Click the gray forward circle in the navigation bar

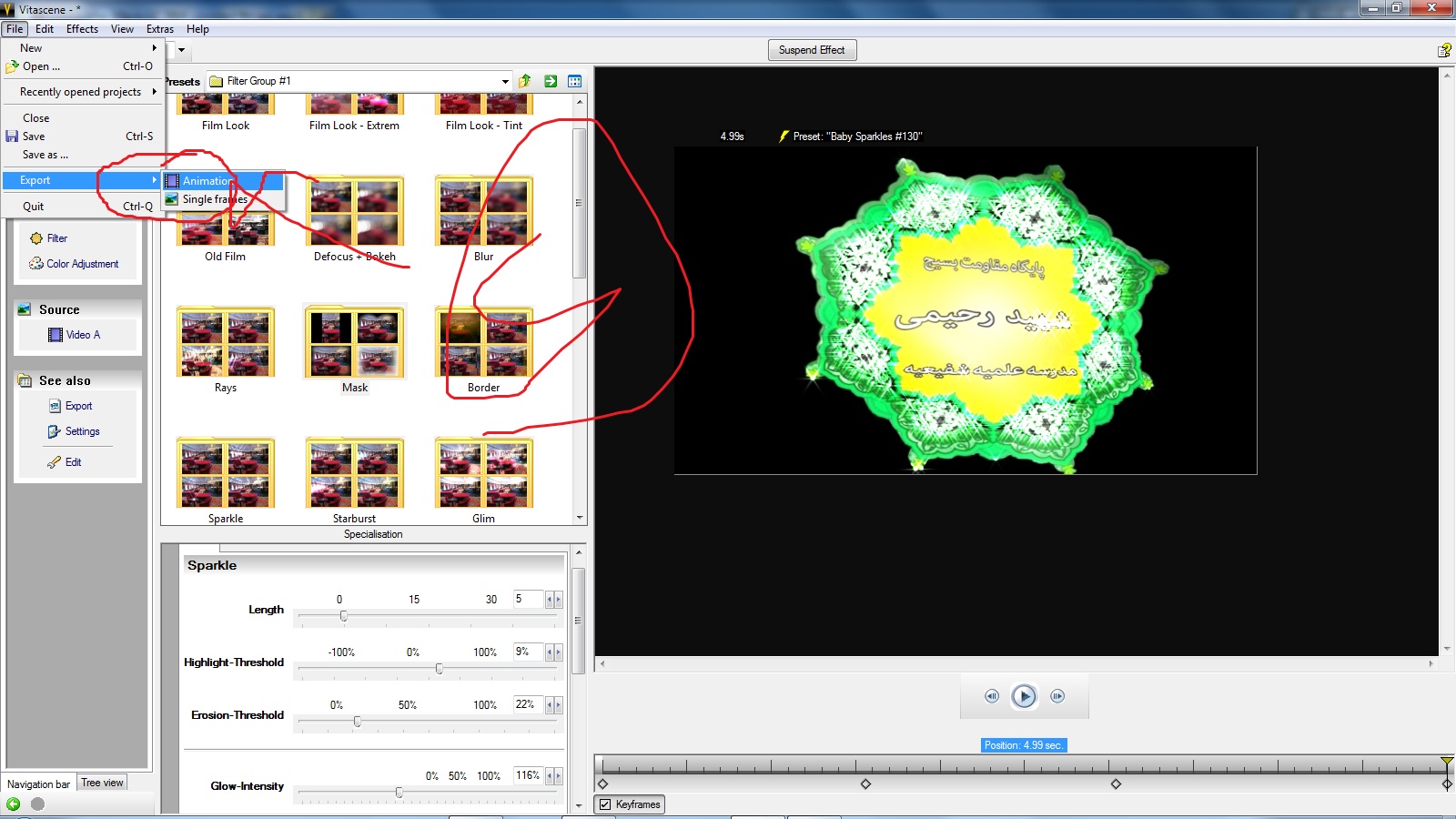coord(37,804)
